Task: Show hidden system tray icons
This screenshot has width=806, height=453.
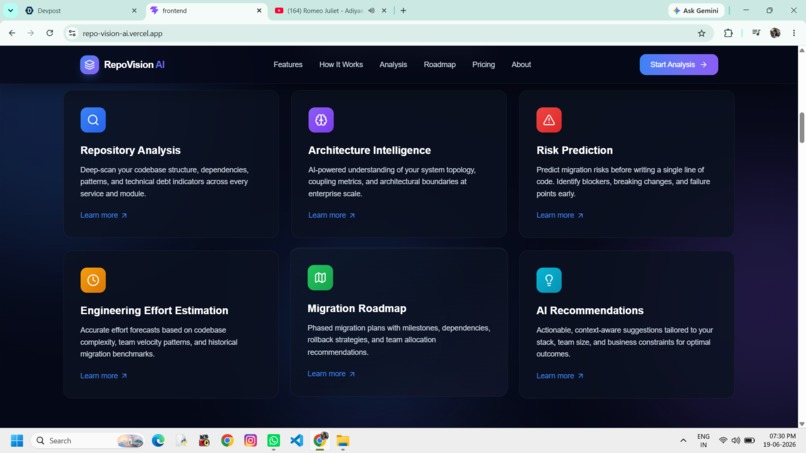Action: [x=683, y=441]
